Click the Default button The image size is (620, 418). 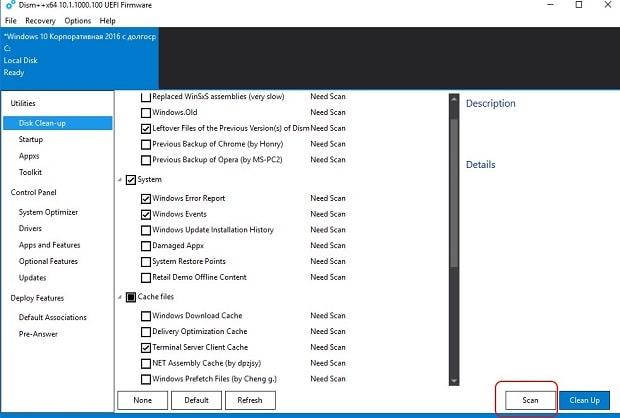click(197, 400)
